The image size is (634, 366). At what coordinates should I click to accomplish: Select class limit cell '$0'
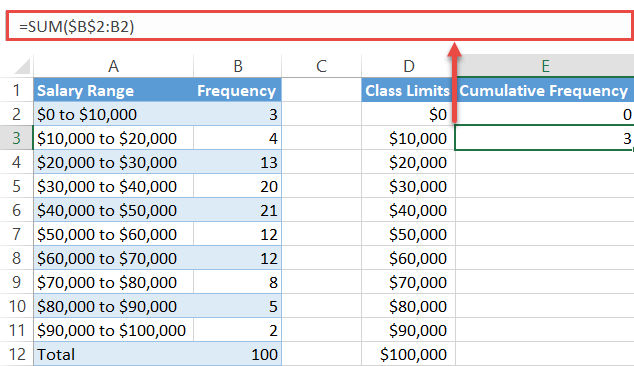tap(408, 114)
